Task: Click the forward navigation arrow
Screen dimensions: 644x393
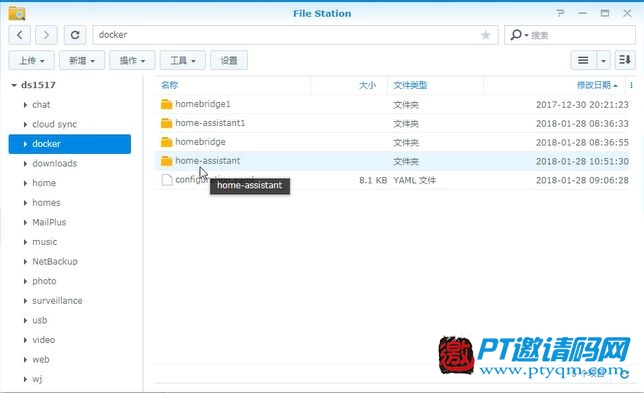Action: point(46,35)
